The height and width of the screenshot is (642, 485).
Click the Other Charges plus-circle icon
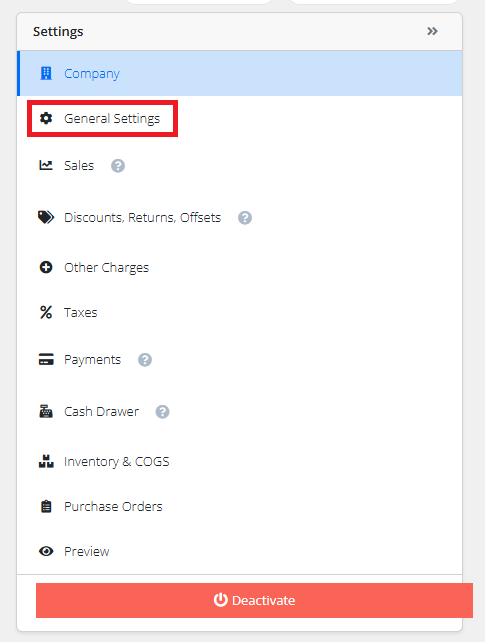coord(46,267)
